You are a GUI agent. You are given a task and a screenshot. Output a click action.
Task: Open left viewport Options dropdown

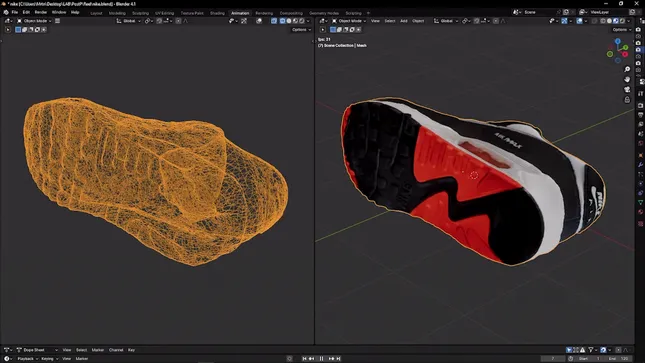[302, 30]
